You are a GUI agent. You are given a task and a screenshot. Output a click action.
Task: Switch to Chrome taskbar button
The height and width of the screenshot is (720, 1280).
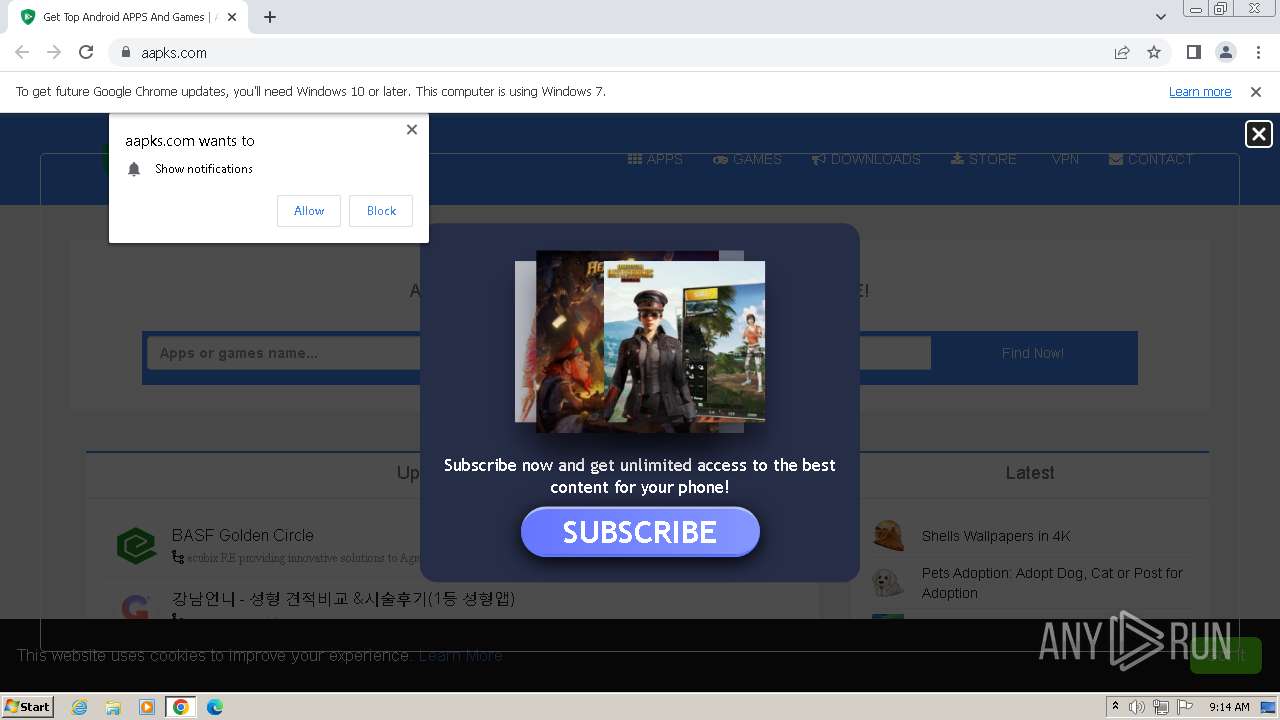(x=181, y=707)
